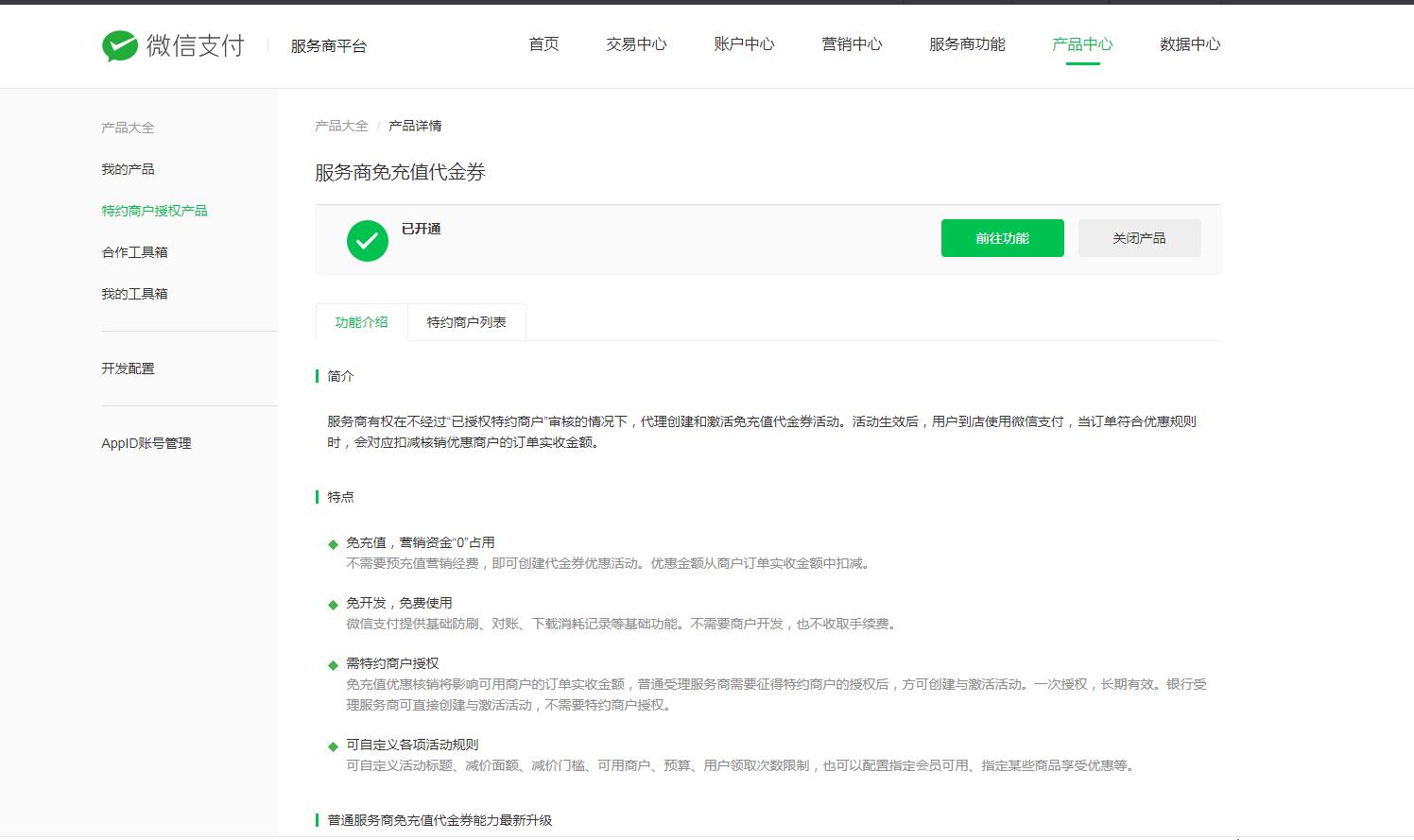
Task: Click the diamond marker next to 免开发，免费使用
Action: click(x=333, y=603)
